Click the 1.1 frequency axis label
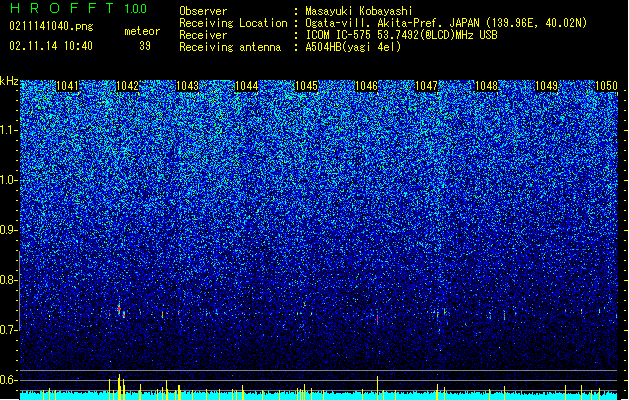Image resolution: width=629 pixels, height=400 pixels. coord(8,130)
